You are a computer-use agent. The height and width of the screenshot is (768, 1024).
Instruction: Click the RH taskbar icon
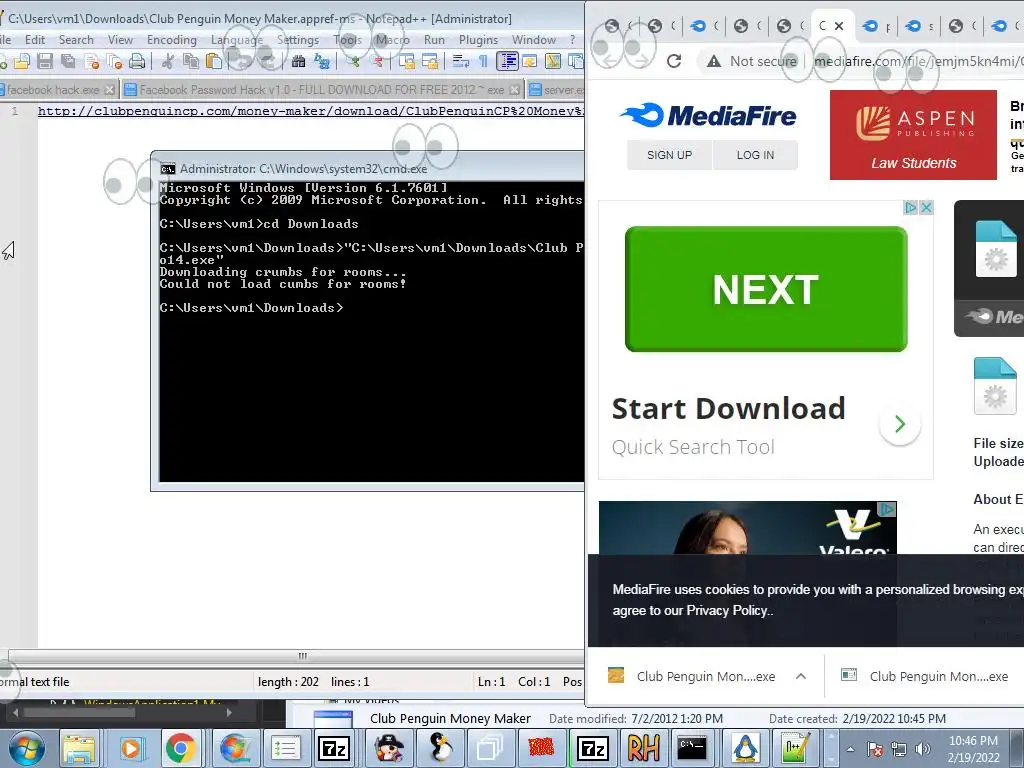(643, 748)
